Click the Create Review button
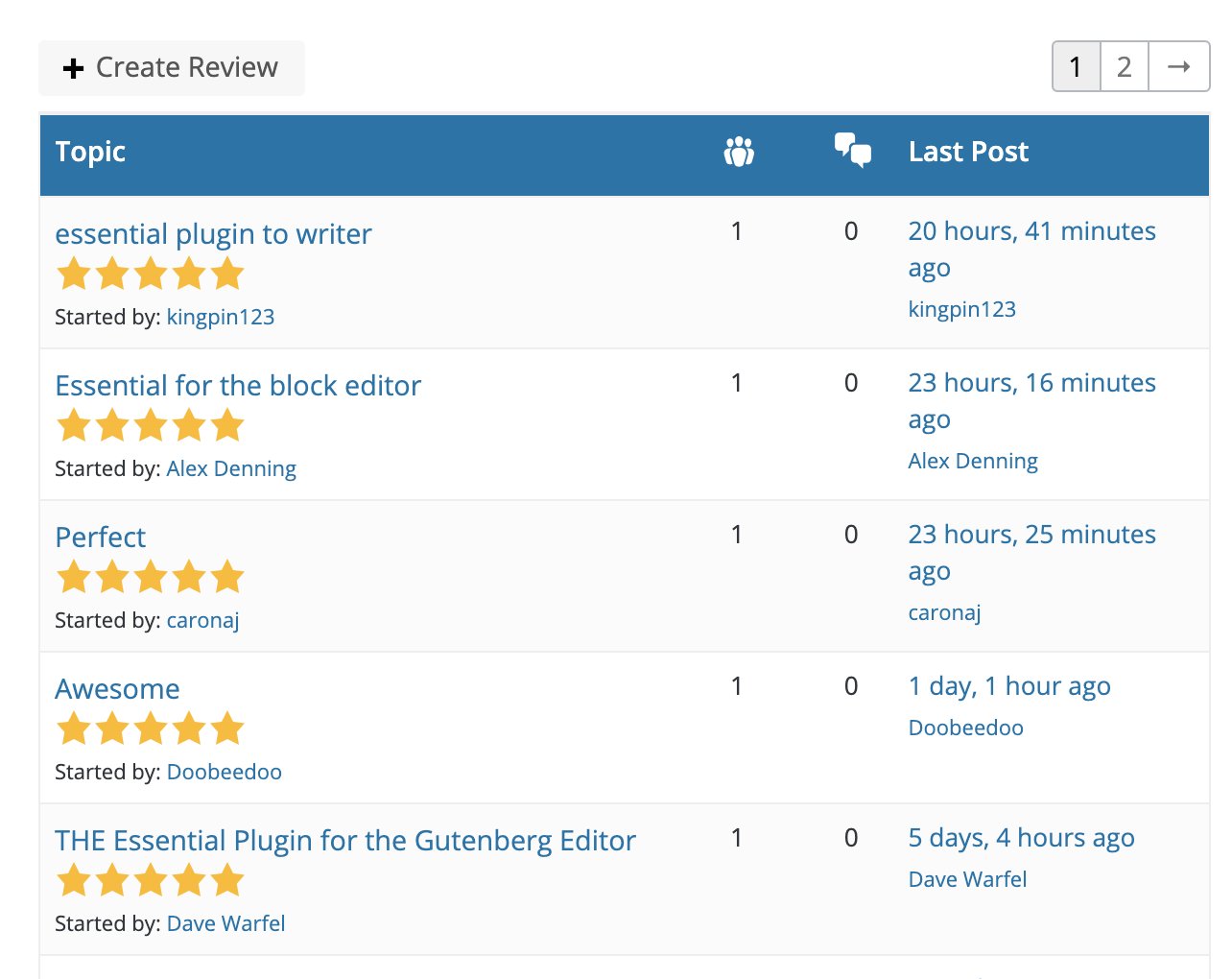This screenshot has width=1232, height=979. (172, 68)
